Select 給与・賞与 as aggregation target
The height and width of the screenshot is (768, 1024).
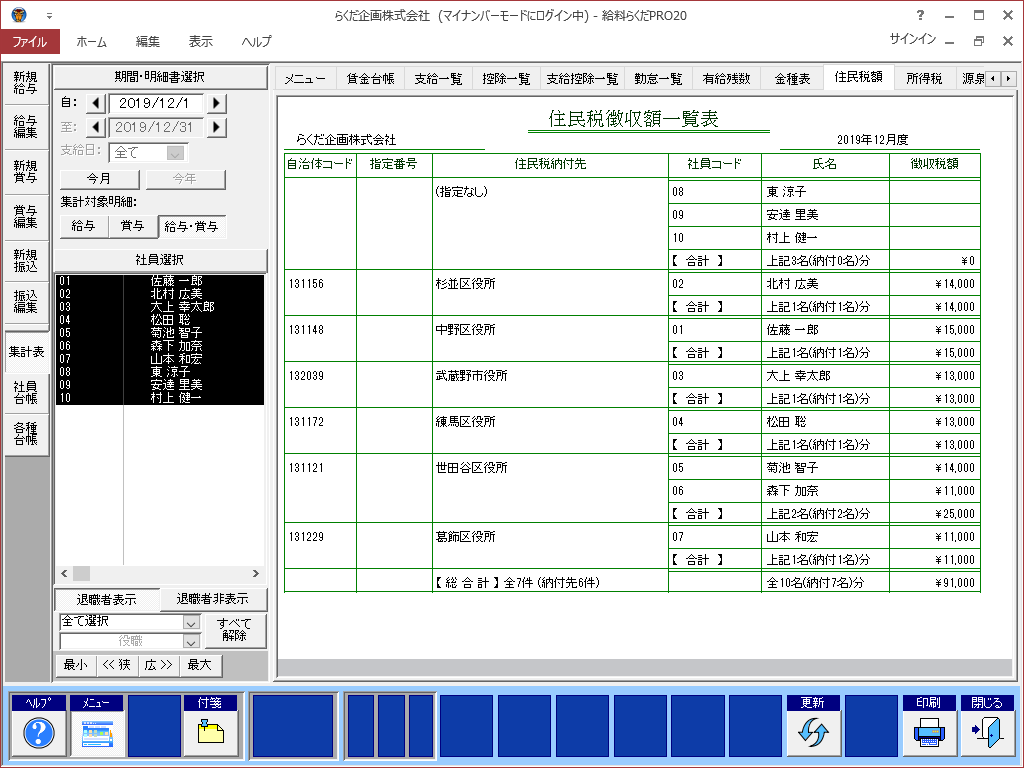192,226
